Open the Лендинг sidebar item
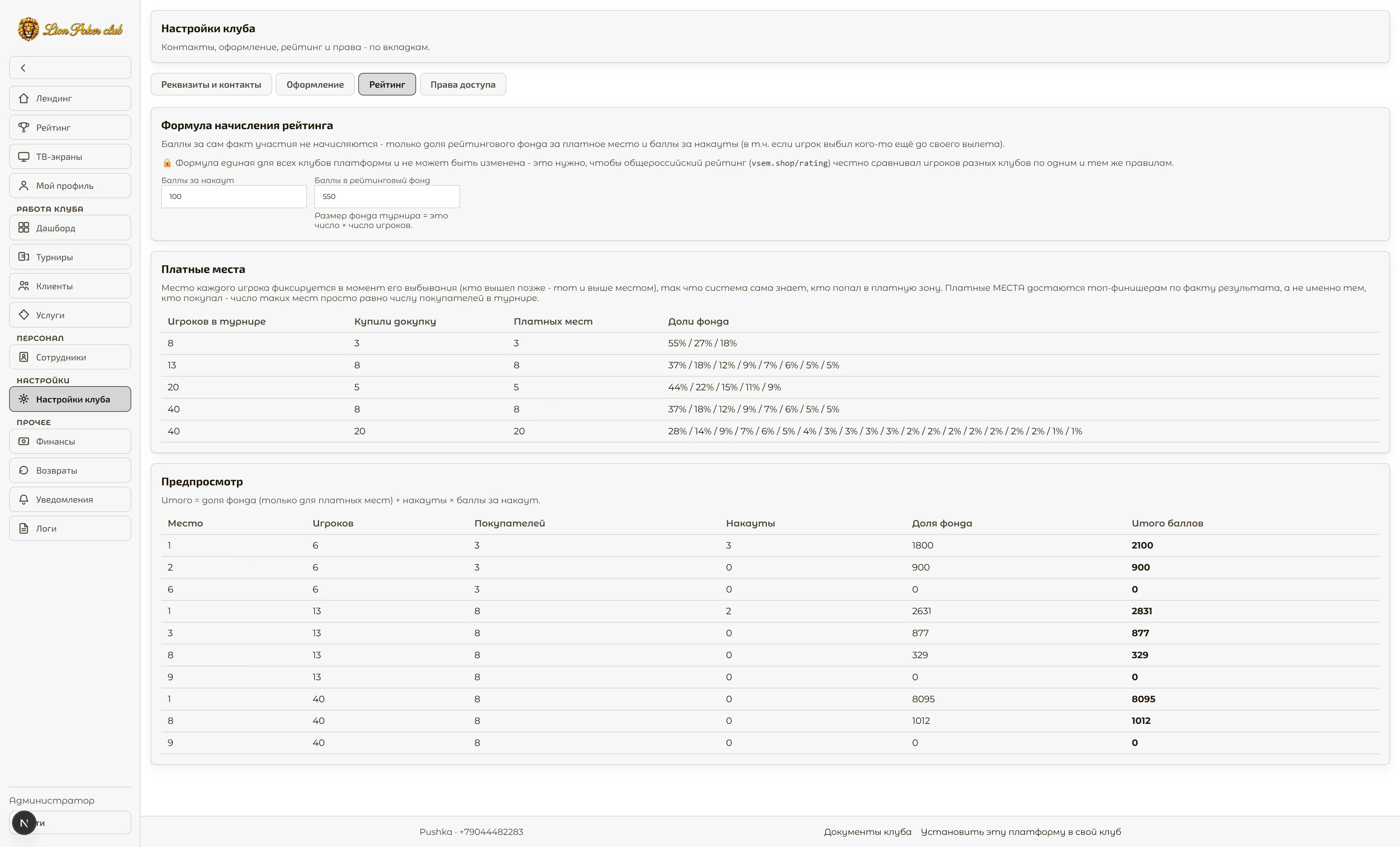Image resolution: width=1400 pixels, height=847 pixels. coord(70,98)
